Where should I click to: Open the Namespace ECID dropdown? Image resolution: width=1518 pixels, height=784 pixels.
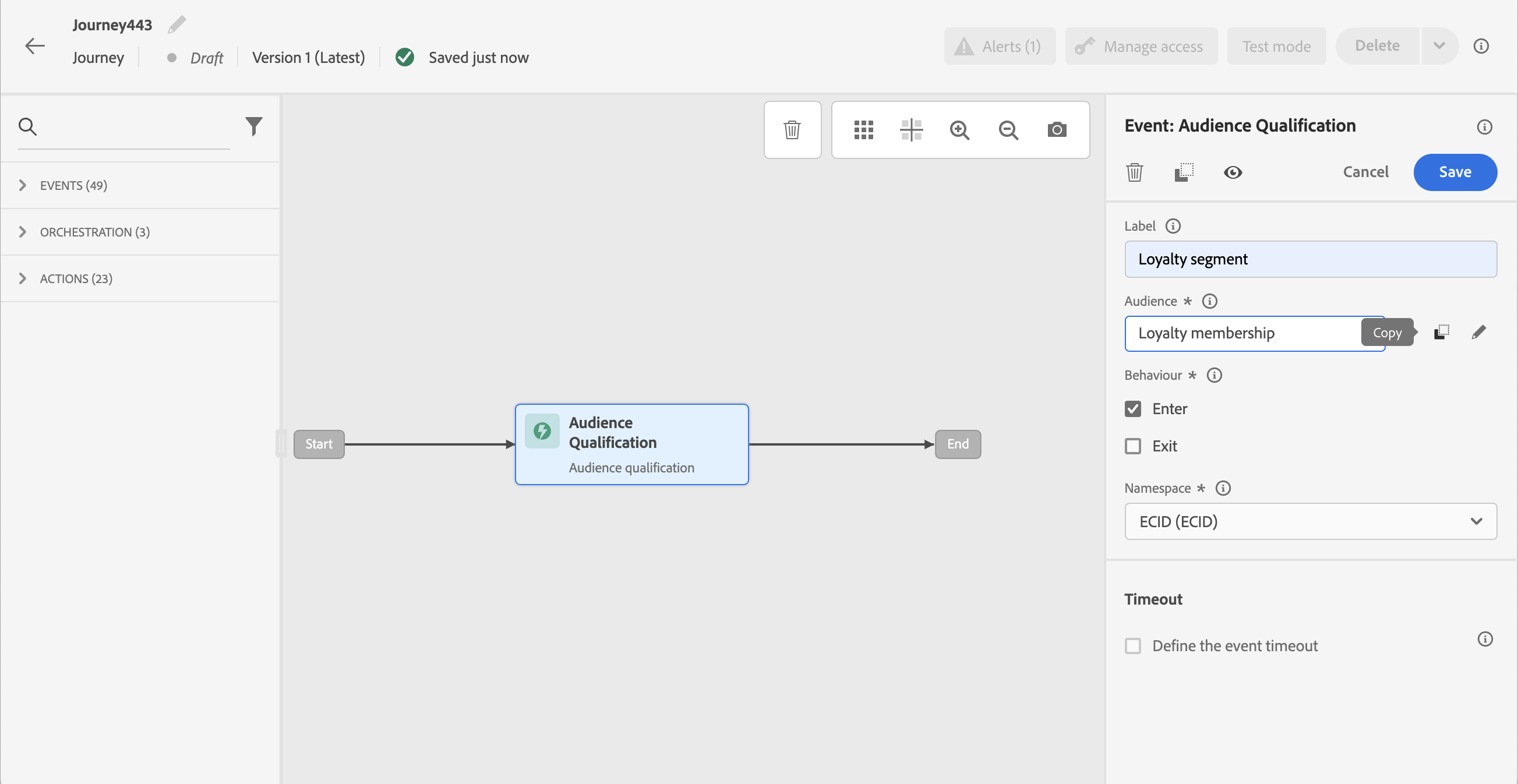pyautogui.click(x=1310, y=521)
